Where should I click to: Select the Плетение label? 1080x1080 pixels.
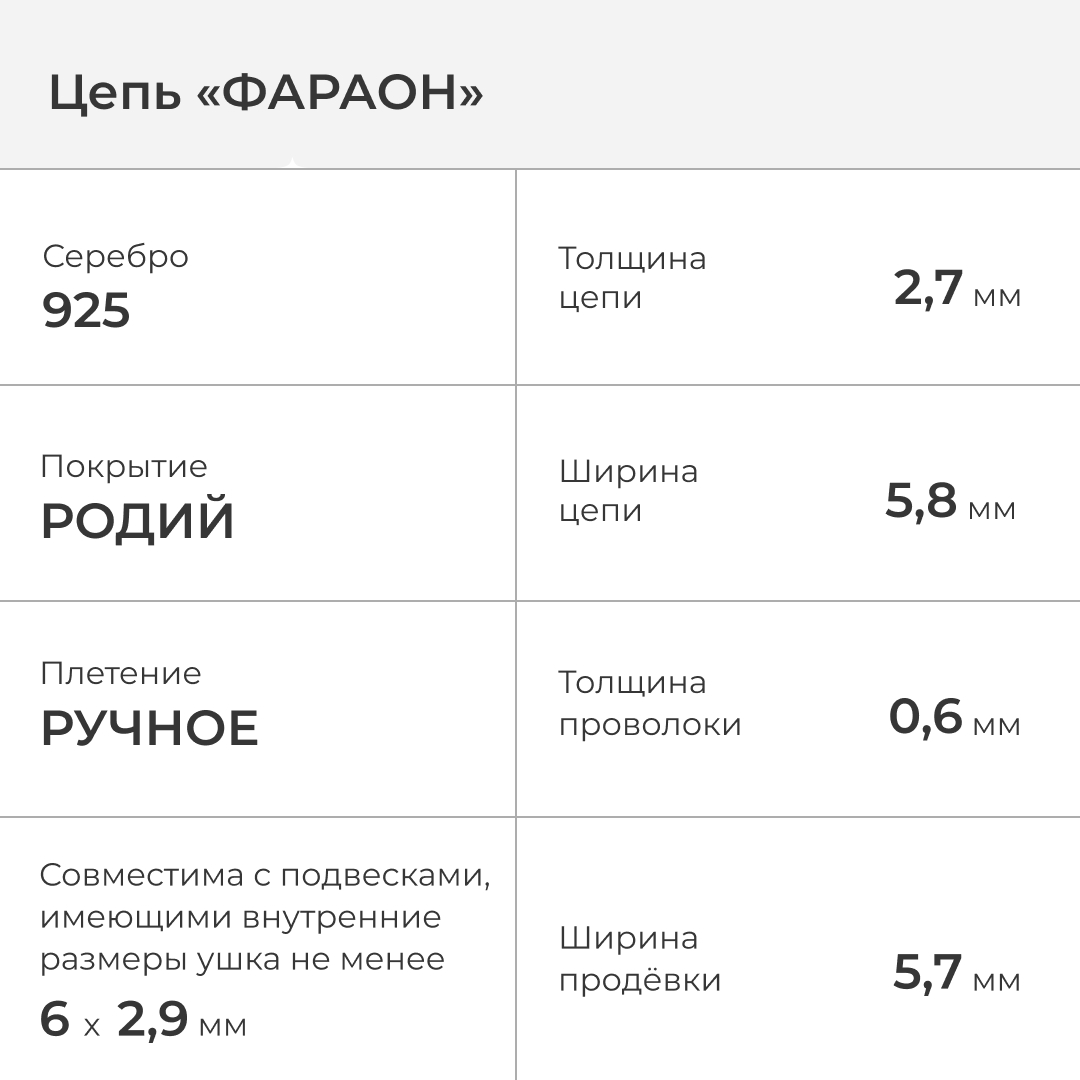pyautogui.click(x=120, y=674)
